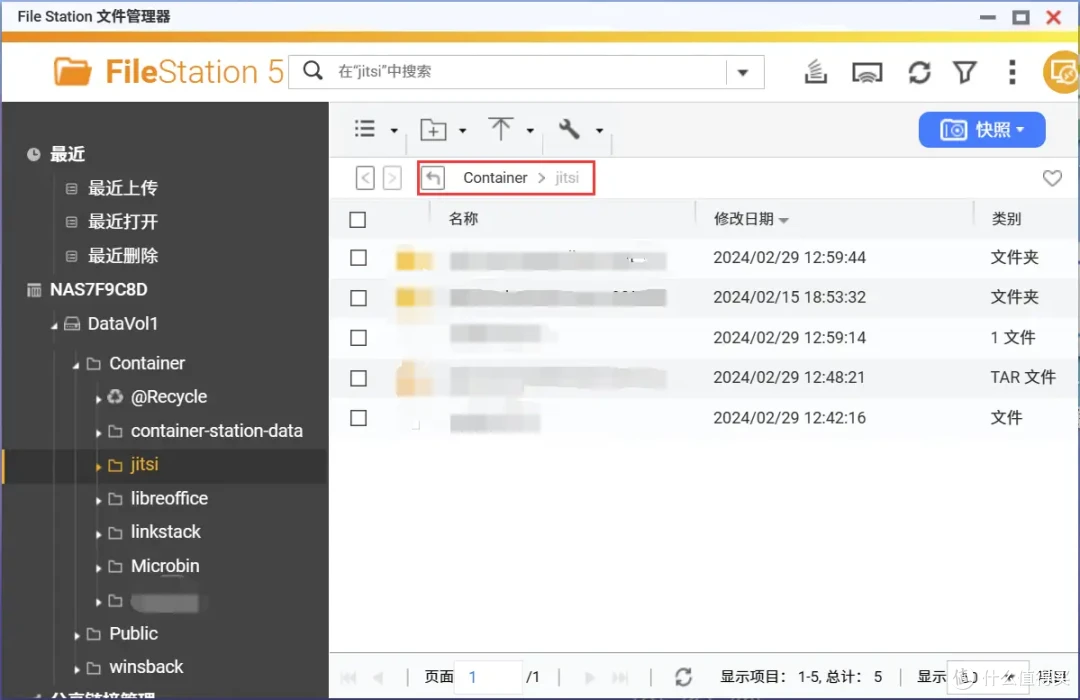
Task: Add folder to favorites with heart icon
Action: point(1052,178)
